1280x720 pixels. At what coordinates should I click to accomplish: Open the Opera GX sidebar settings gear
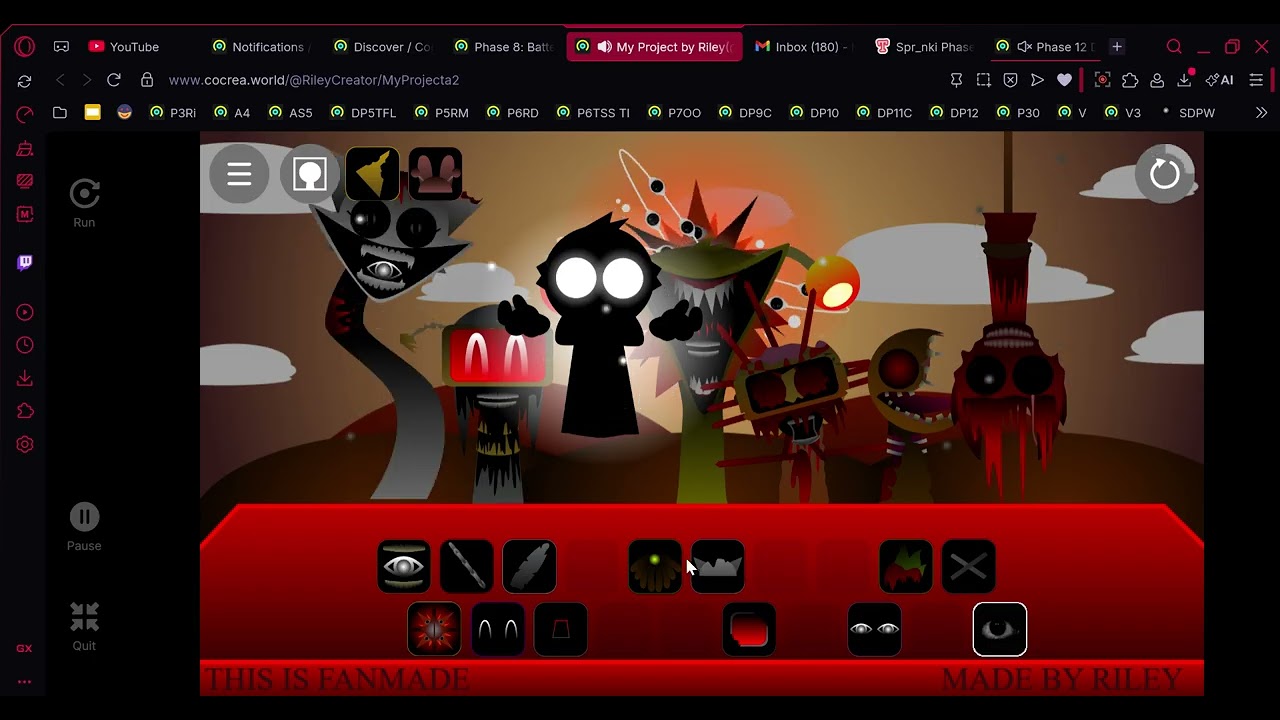(x=25, y=445)
